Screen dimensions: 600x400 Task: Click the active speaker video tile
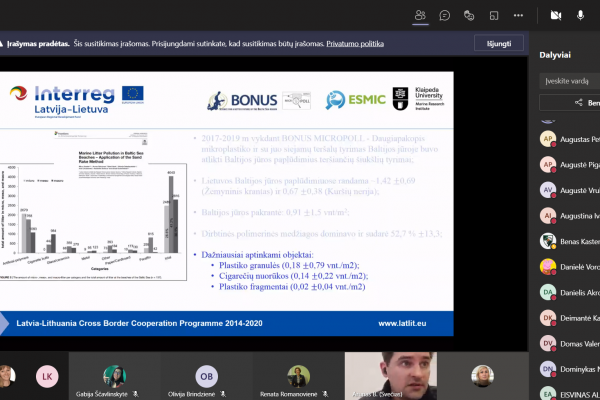(391, 376)
